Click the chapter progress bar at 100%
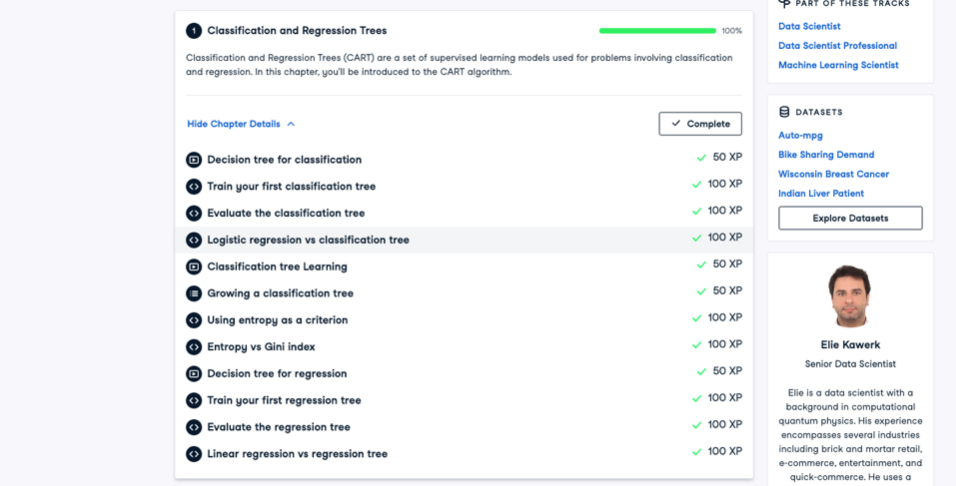This screenshot has height=486, width=956. coord(657,31)
